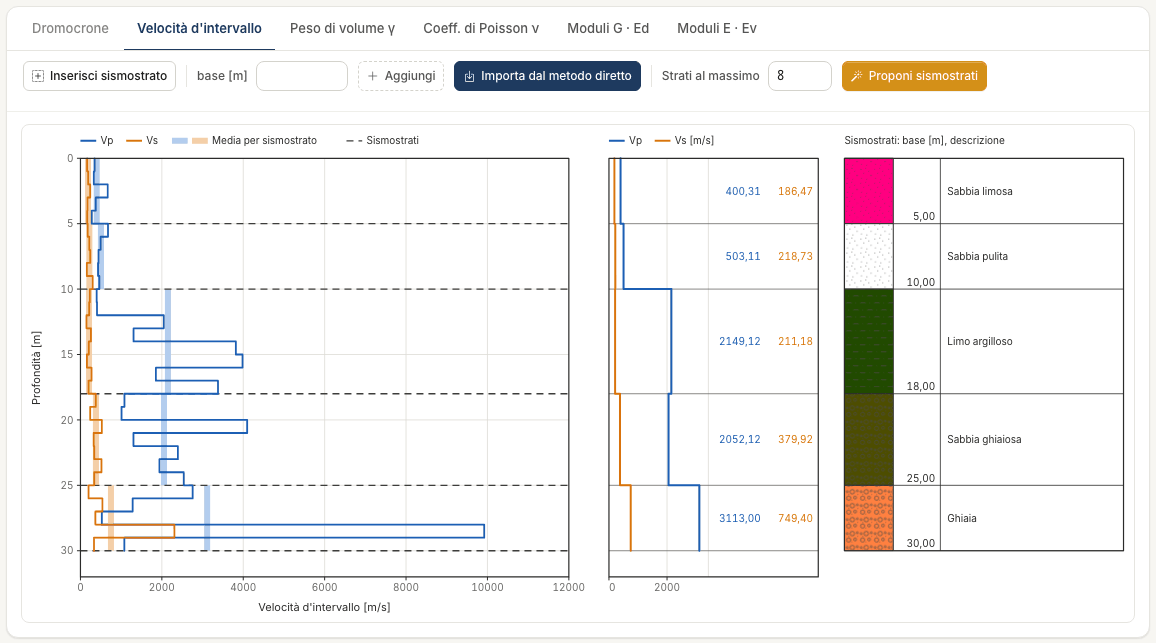This screenshot has width=1156, height=643.
Task: Click the magenta Sabbia limosa swatch
Action: (868, 191)
